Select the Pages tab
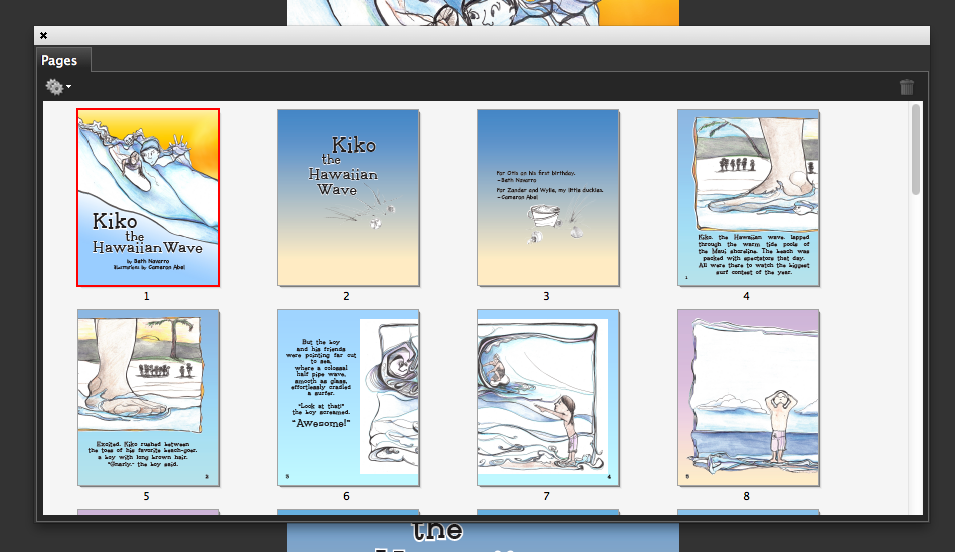The image size is (955, 552). click(x=60, y=61)
